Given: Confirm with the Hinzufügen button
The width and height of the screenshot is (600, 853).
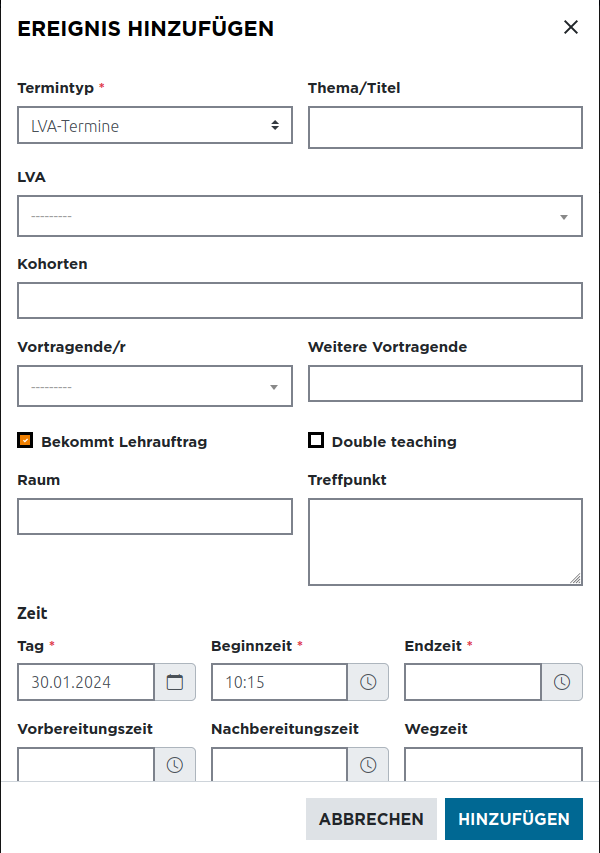Looking at the screenshot, I should 513,819.
